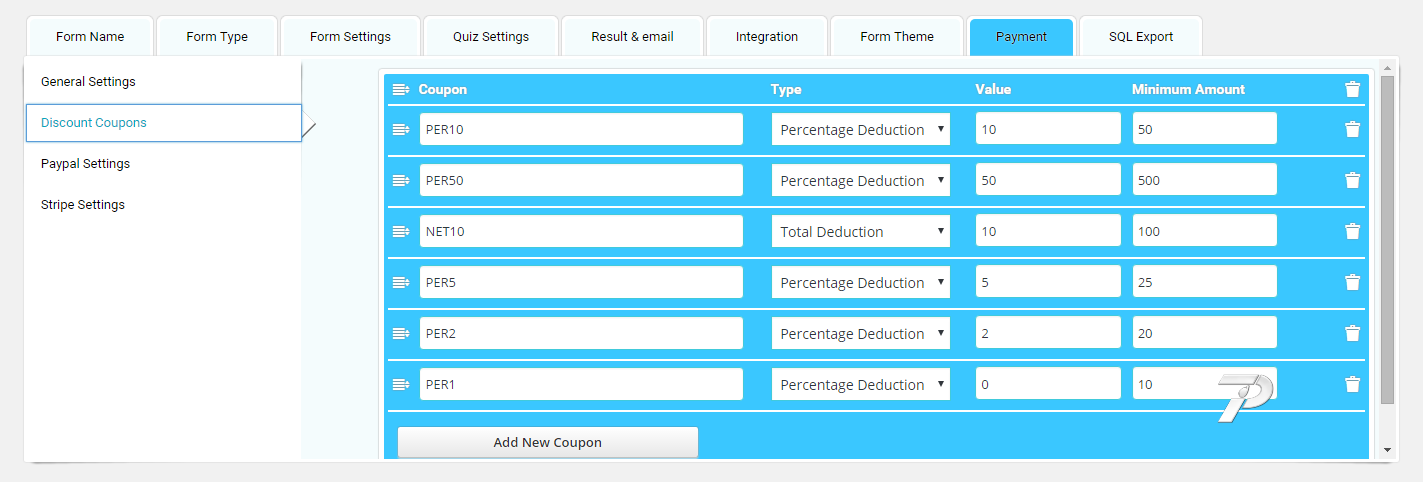The height and width of the screenshot is (482, 1423).
Task: Remove the NET10 coupon via trash icon
Action: click(1352, 231)
